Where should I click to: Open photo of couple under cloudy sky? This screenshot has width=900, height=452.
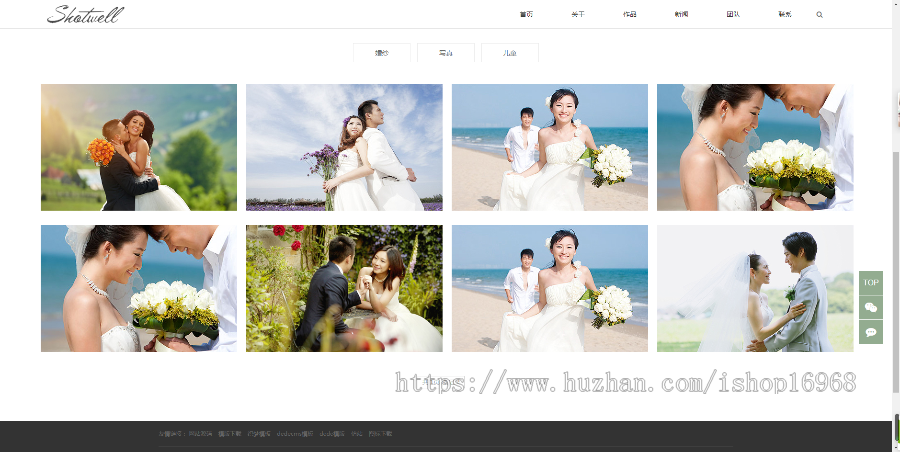tap(344, 148)
